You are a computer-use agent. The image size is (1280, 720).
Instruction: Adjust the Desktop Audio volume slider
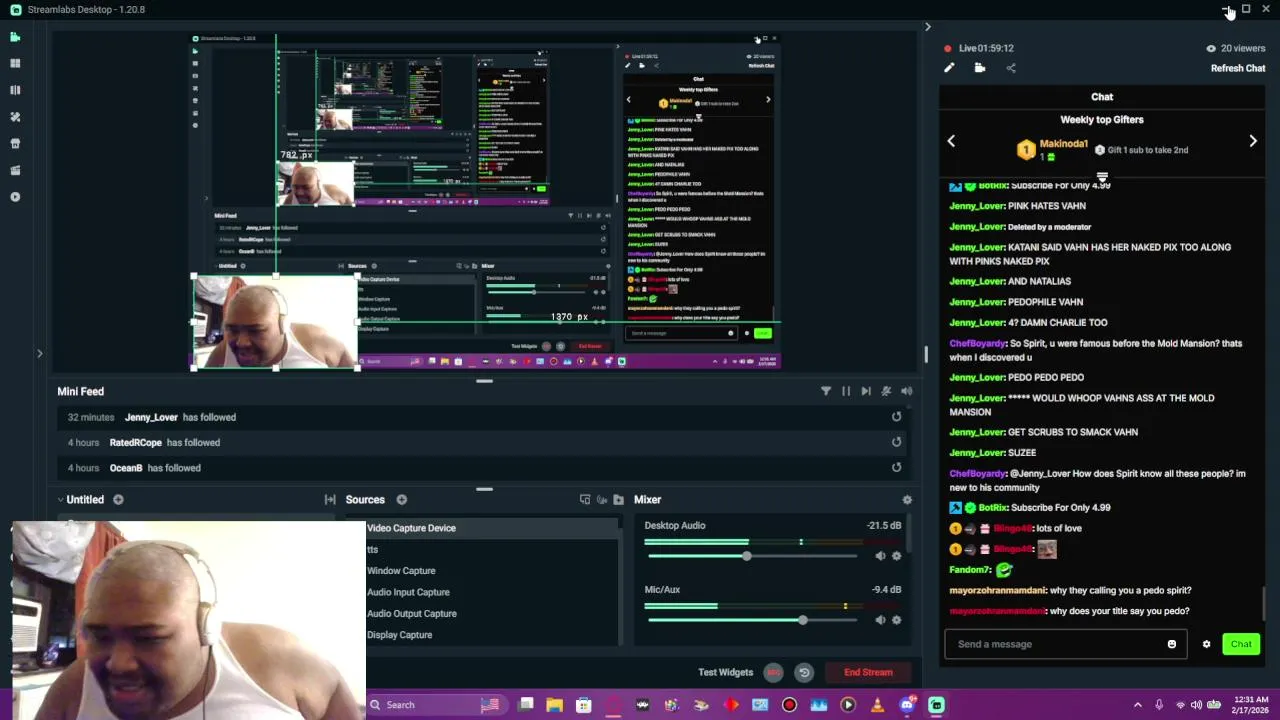(752, 556)
